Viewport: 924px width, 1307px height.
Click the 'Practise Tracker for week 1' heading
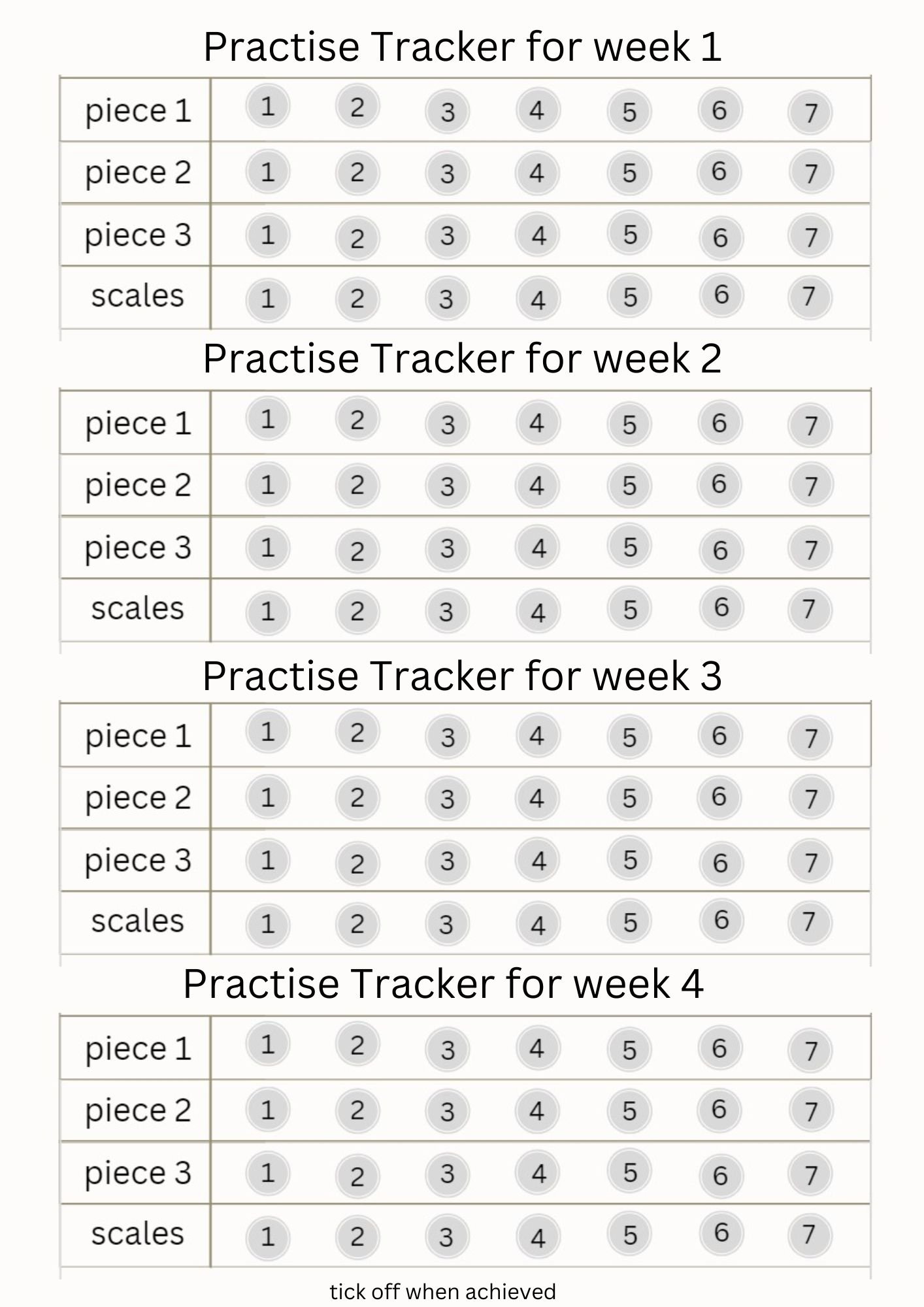click(462, 47)
